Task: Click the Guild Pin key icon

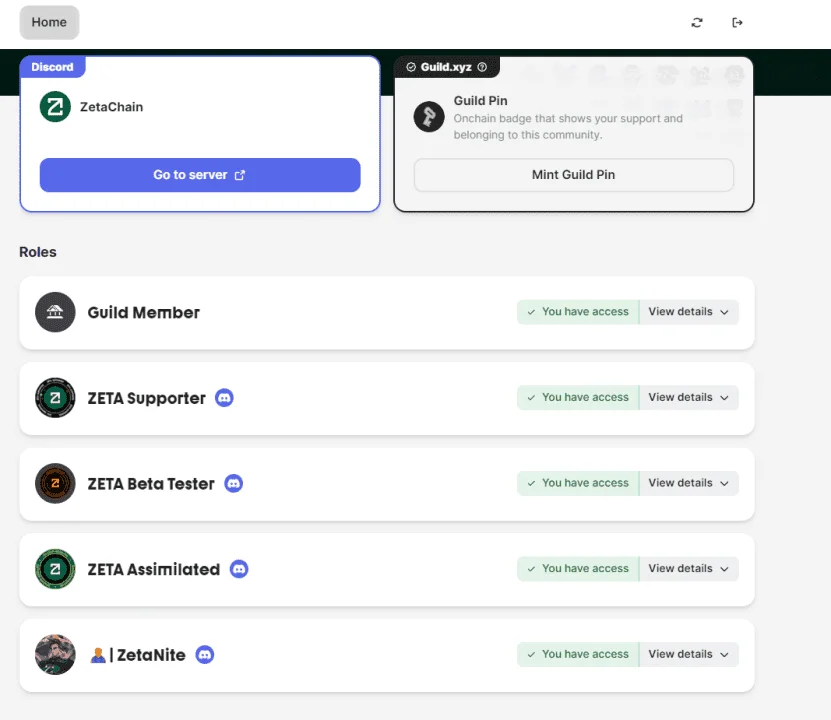Action: pyautogui.click(x=429, y=117)
